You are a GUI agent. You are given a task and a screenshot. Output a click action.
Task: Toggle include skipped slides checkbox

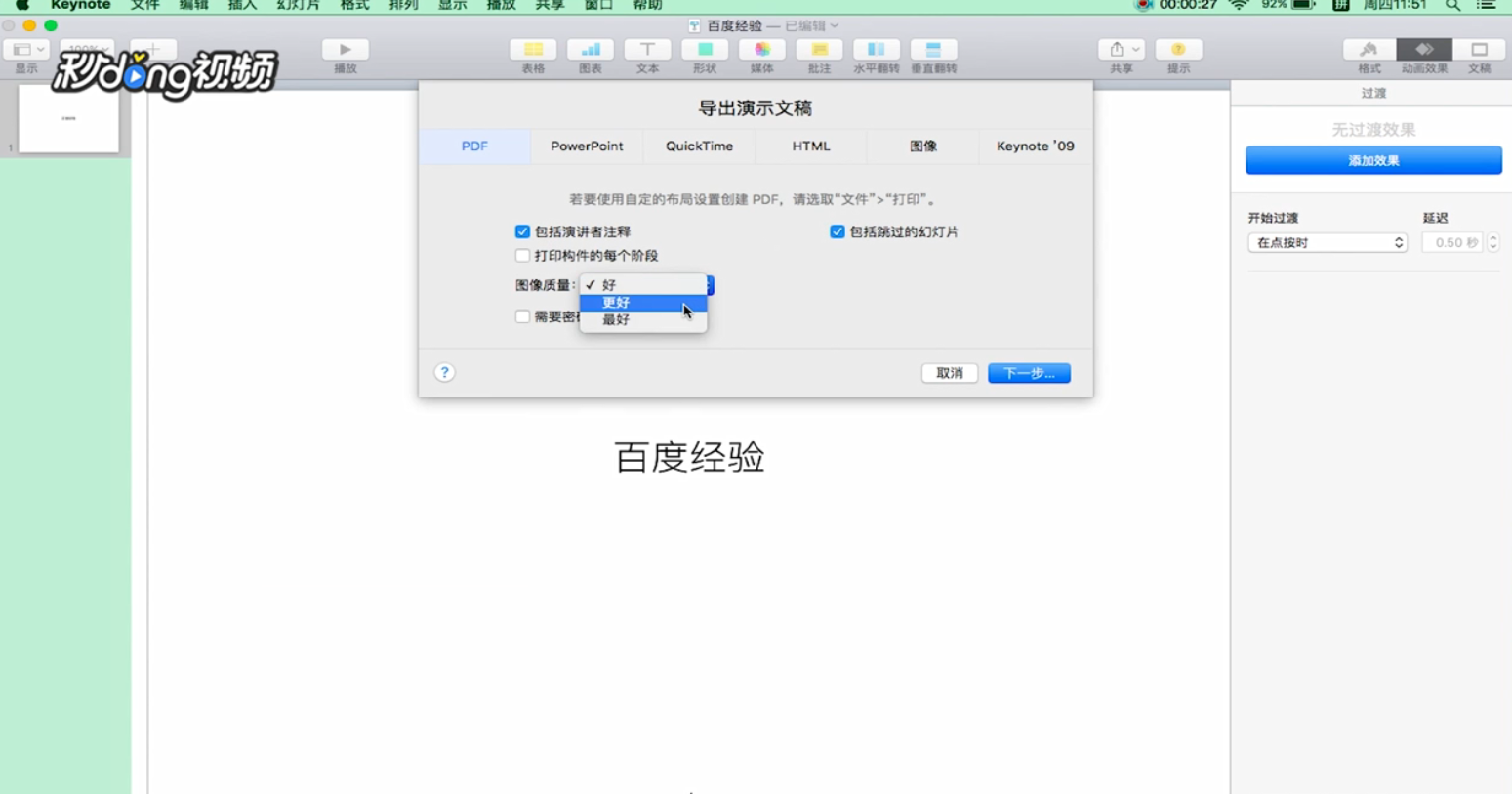(x=837, y=232)
